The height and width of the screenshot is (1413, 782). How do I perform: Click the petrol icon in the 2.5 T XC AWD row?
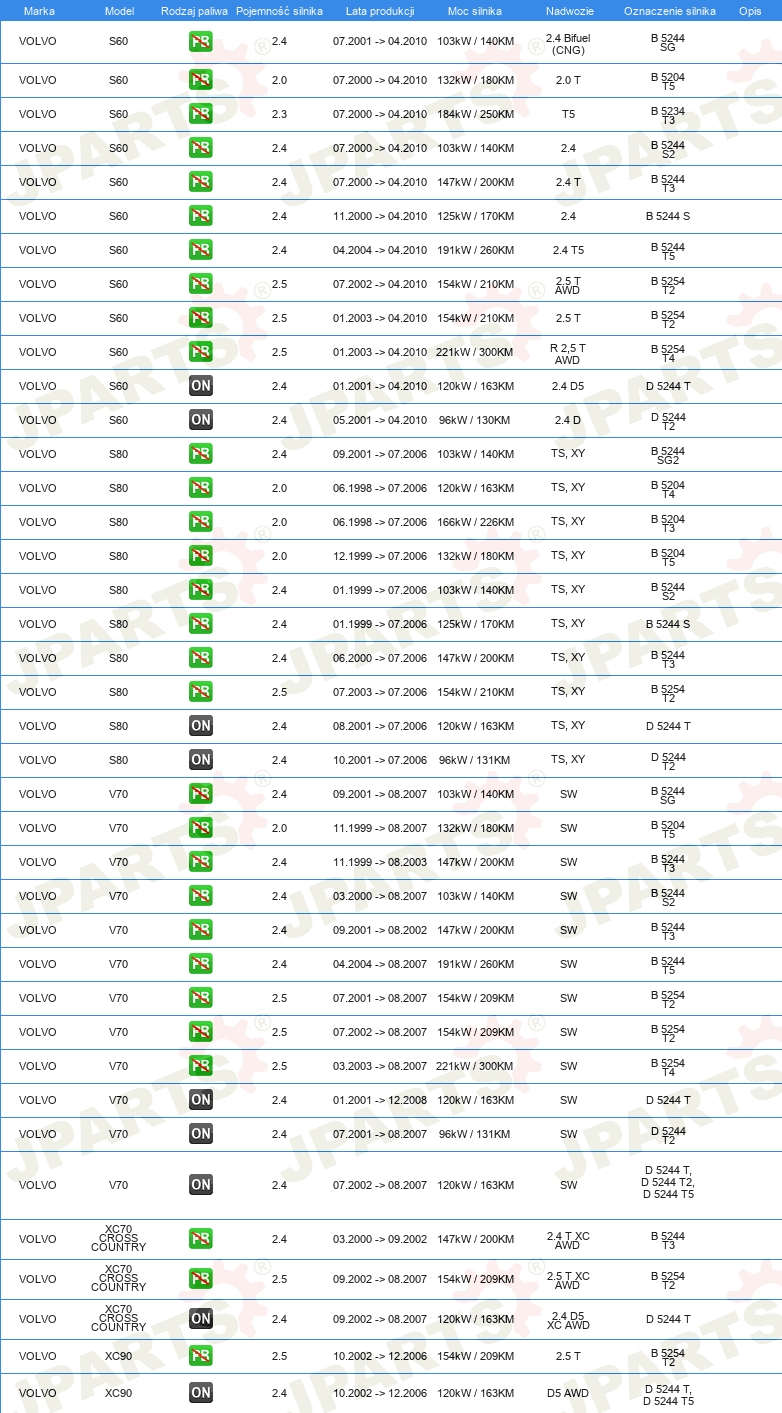[x=201, y=1279]
